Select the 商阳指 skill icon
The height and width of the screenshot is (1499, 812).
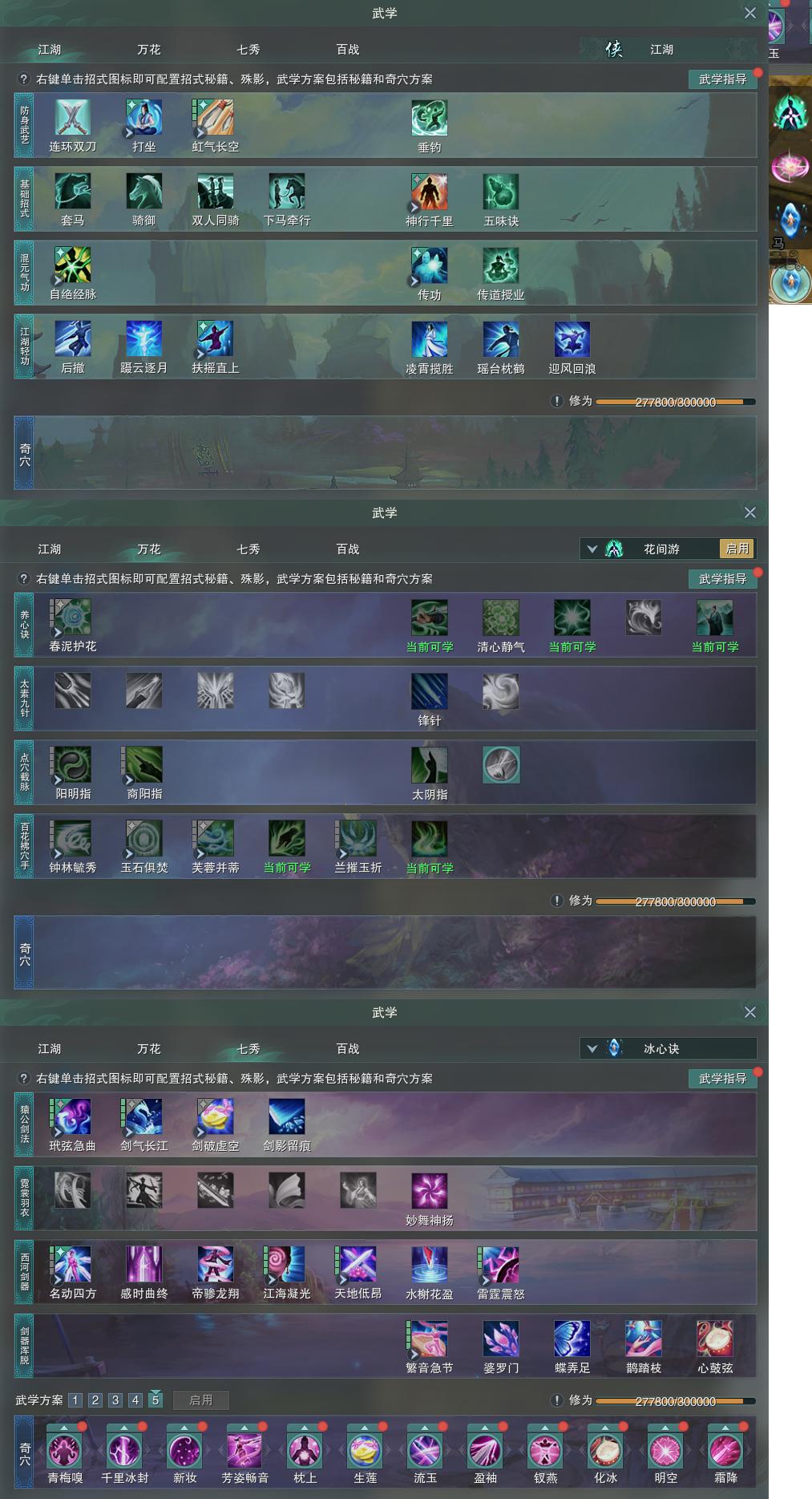[x=144, y=765]
